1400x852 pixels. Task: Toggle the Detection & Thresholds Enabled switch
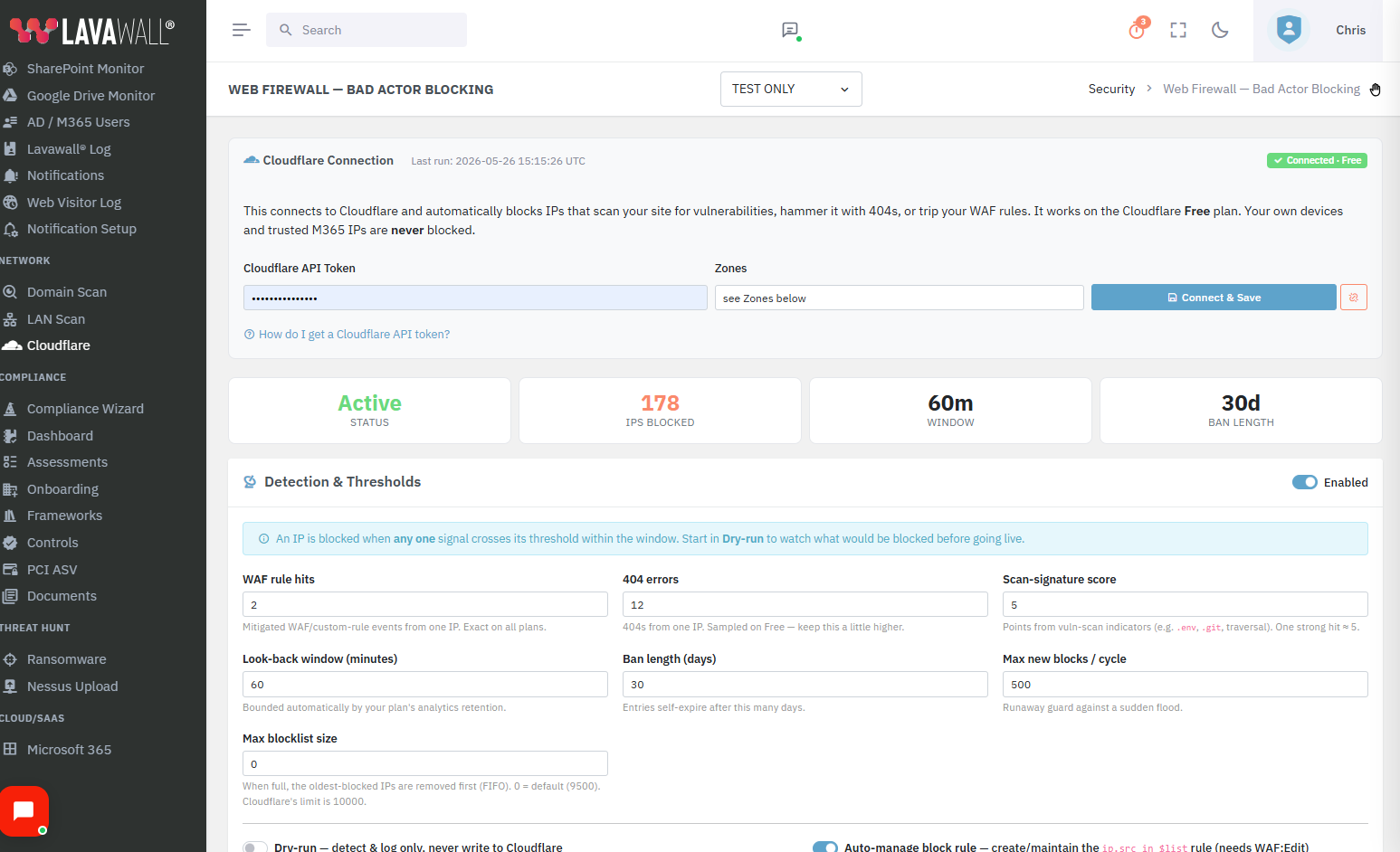point(1304,482)
